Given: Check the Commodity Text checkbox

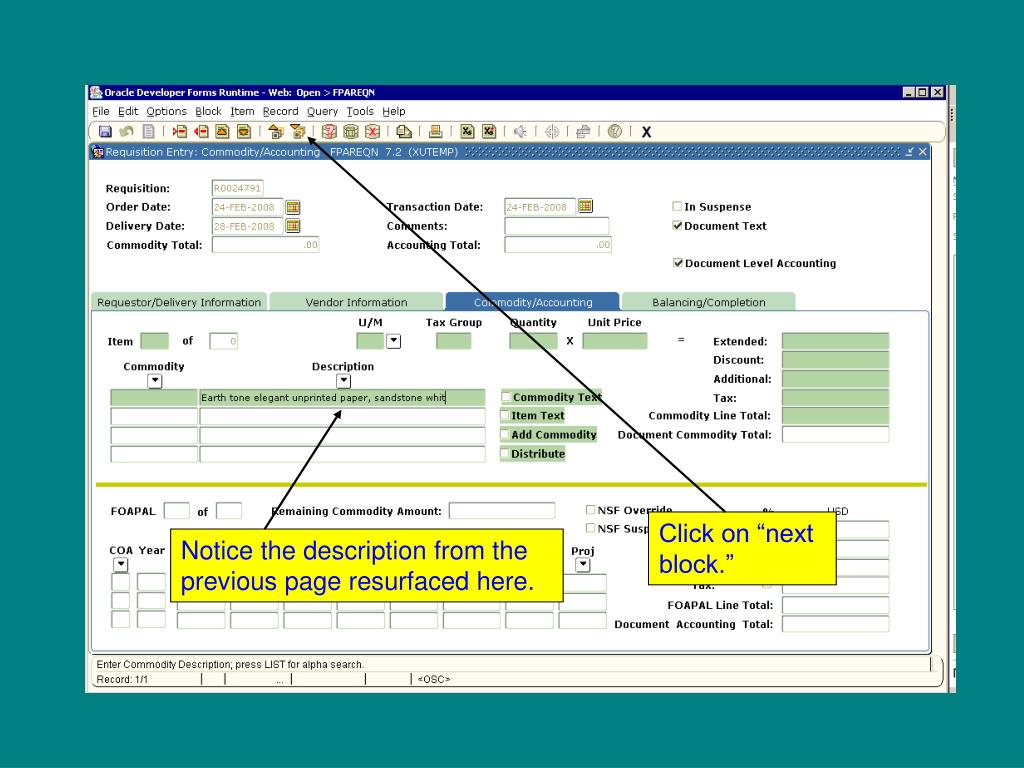Looking at the screenshot, I should click(x=505, y=396).
